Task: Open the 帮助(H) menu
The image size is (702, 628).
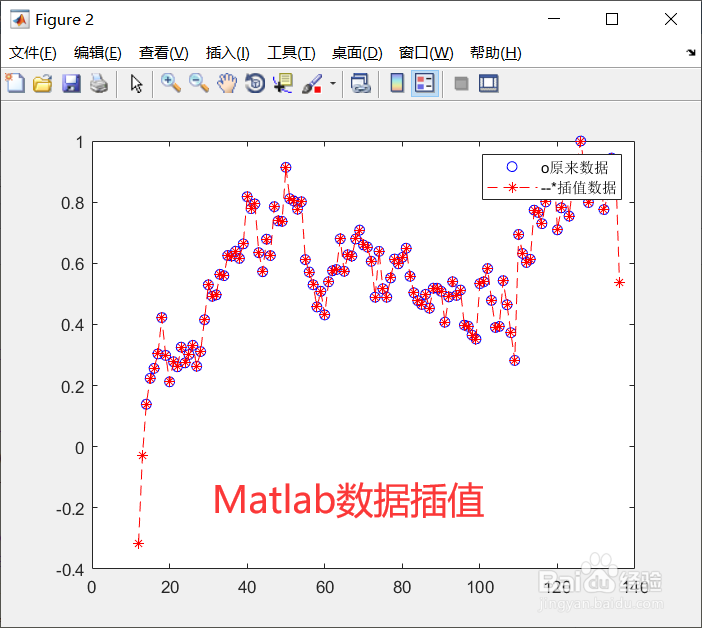Action: click(496, 53)
